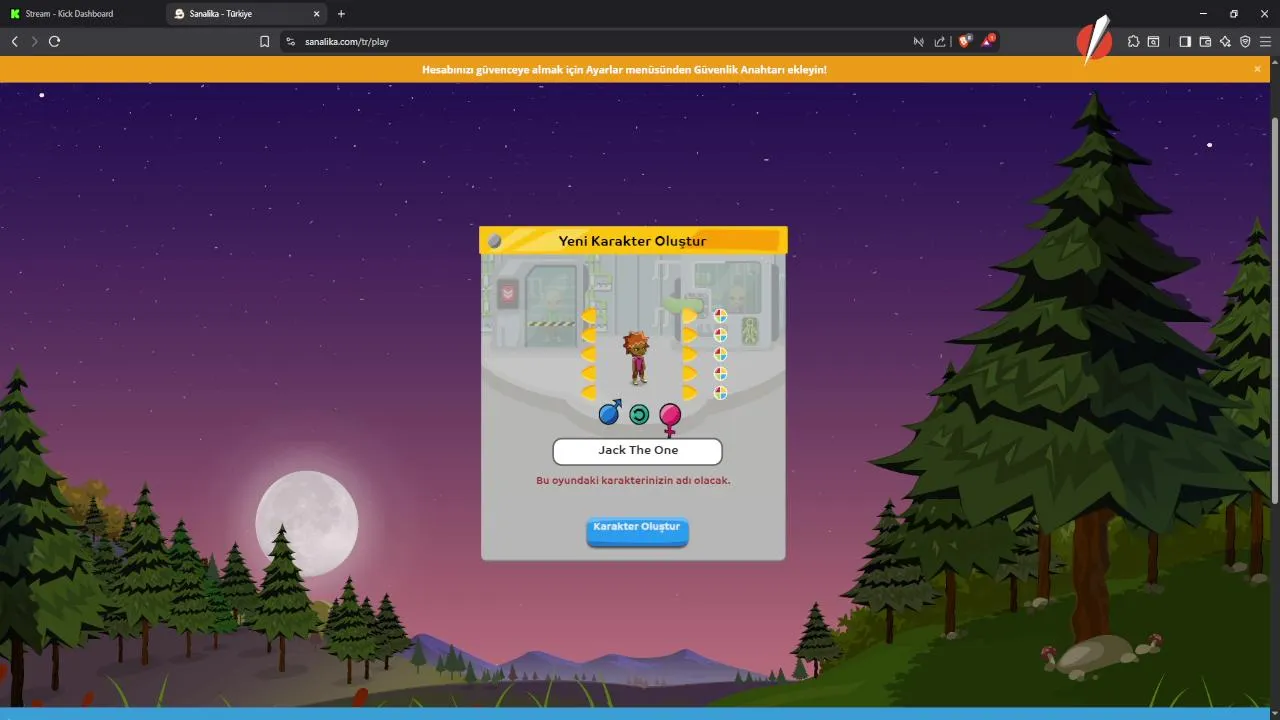Select the blue male gender symbol

(x=610, y=412)
